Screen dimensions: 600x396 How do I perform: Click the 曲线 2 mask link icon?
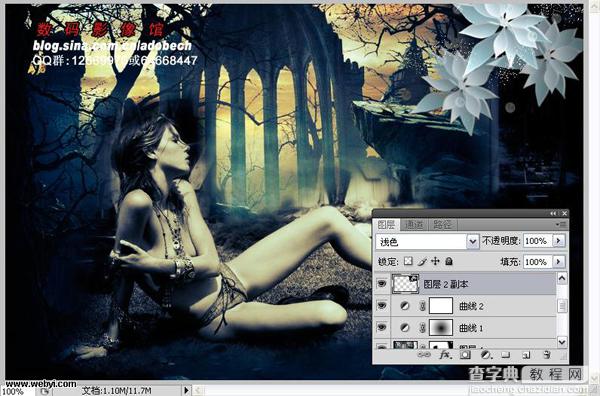point(422,306)
